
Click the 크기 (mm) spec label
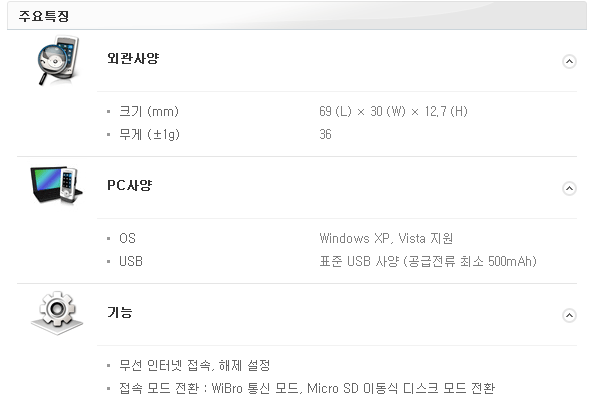click(x=149, y=111)
